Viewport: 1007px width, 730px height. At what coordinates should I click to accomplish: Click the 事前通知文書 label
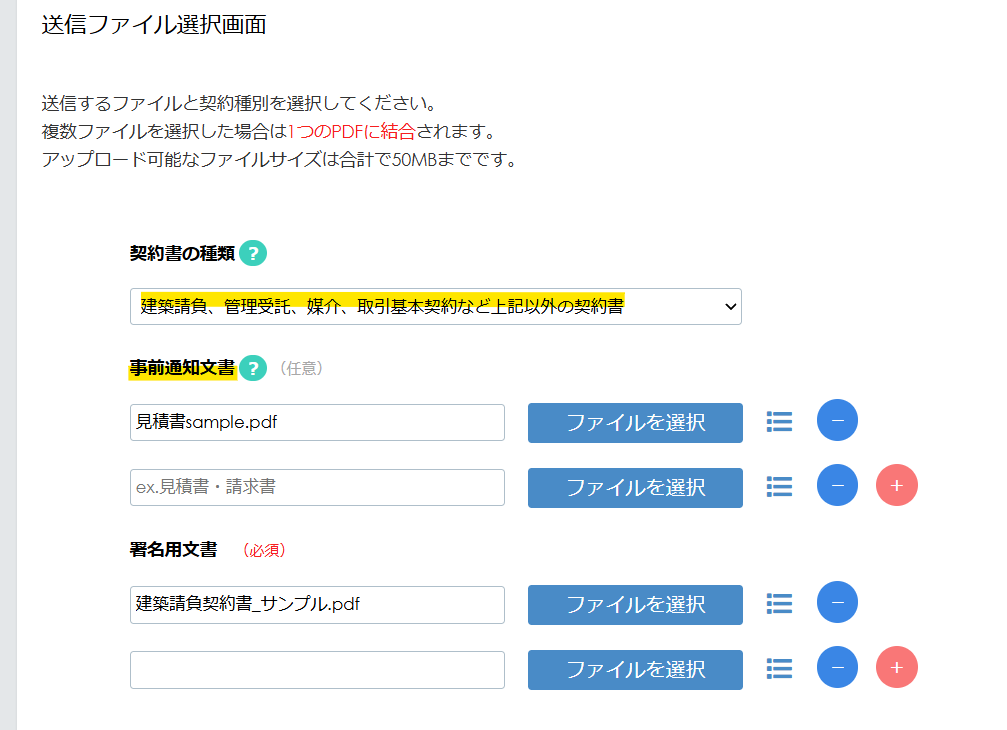(x=182, y=368)
